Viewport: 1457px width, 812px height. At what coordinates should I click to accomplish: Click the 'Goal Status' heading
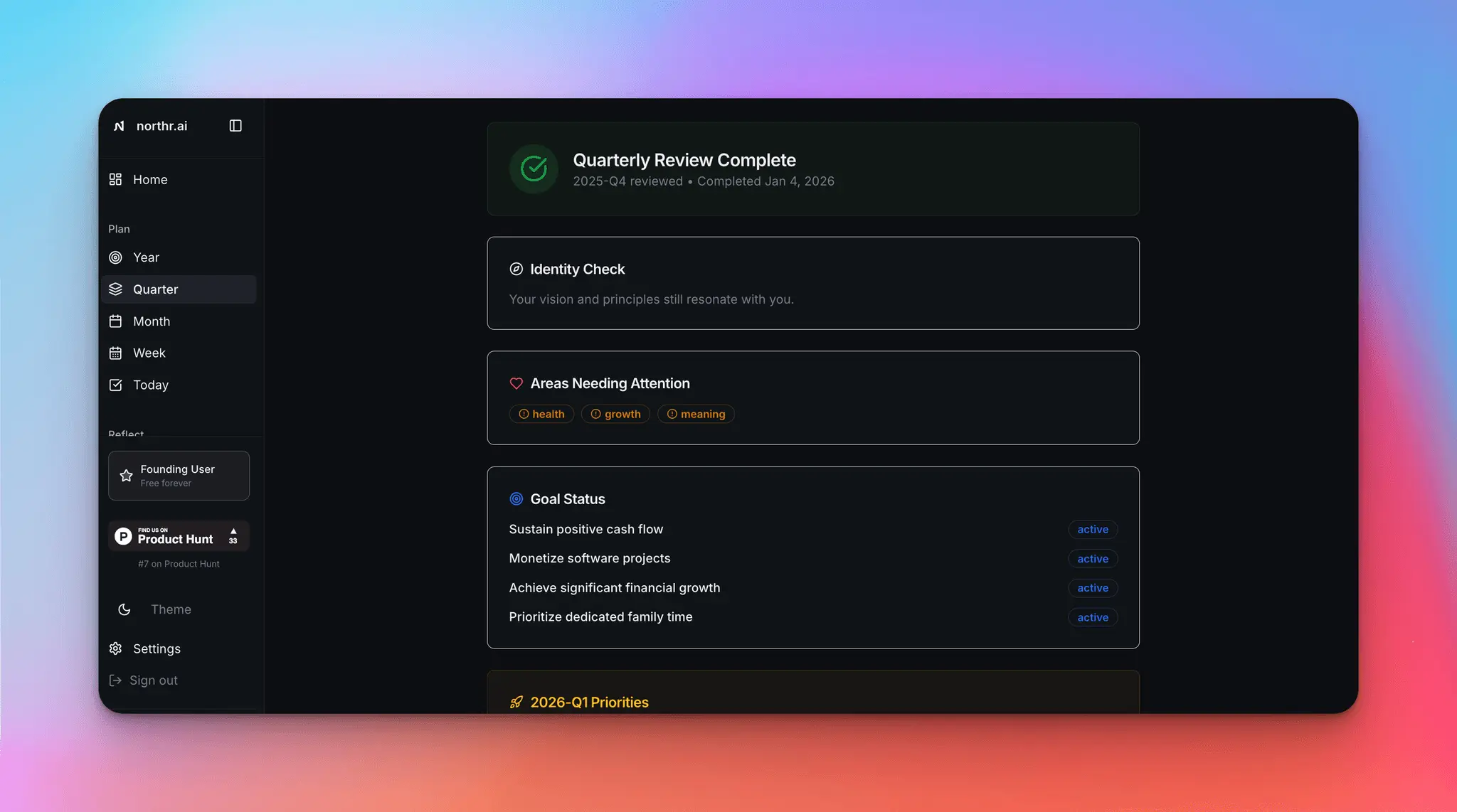[x=568, y=499]
